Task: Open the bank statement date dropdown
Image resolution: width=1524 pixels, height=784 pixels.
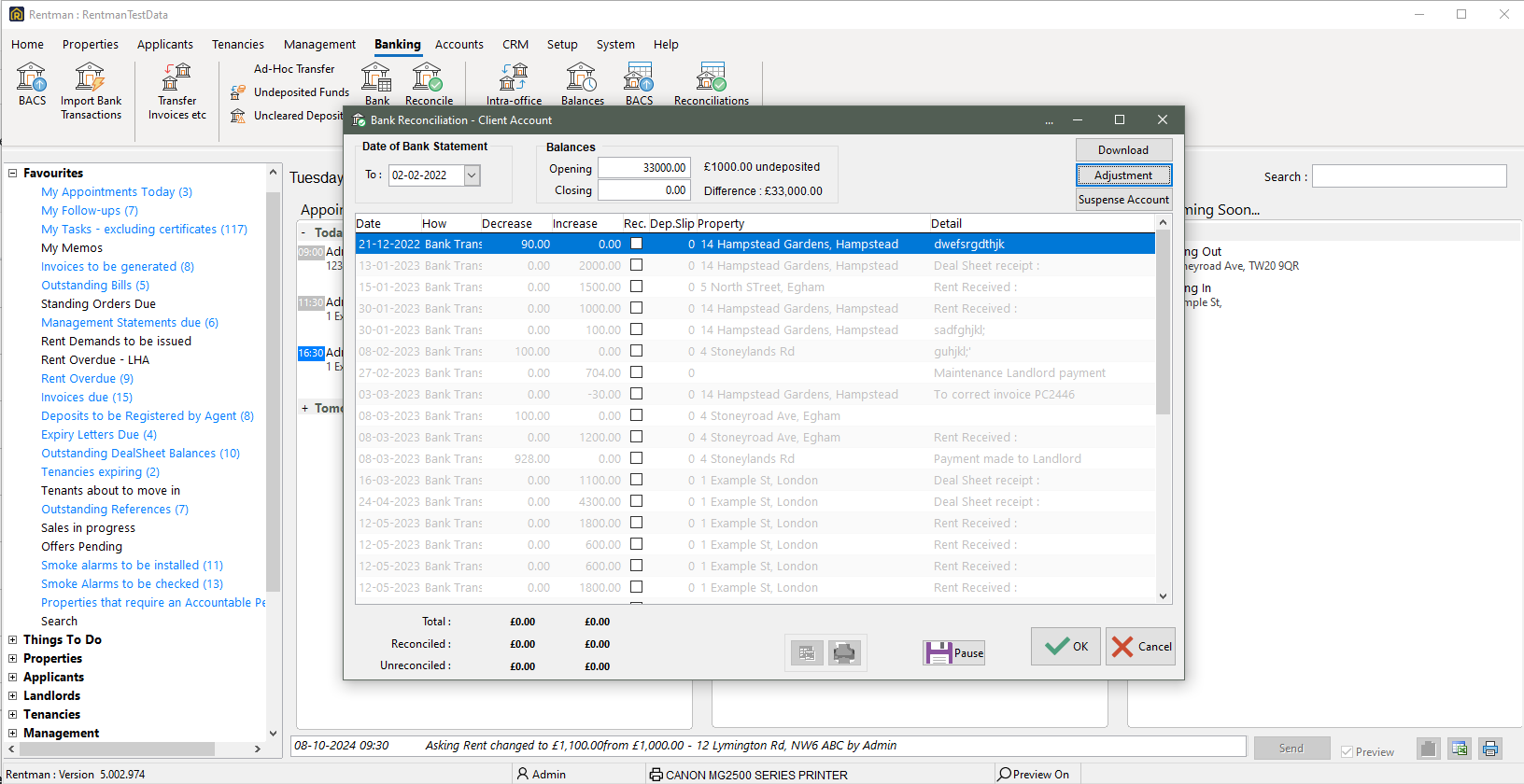Action: [x=472, y=175]
